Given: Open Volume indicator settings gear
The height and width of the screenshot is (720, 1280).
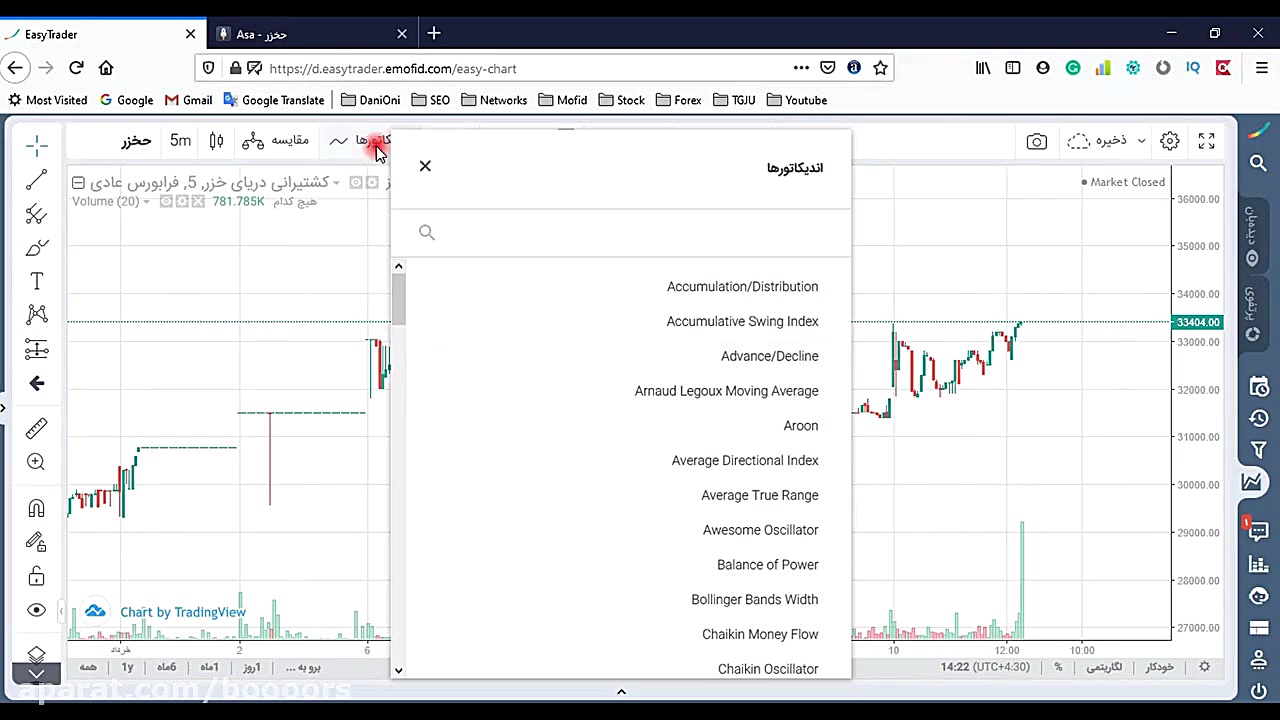Looking at the screenshot, I should (x=182, y=202).
